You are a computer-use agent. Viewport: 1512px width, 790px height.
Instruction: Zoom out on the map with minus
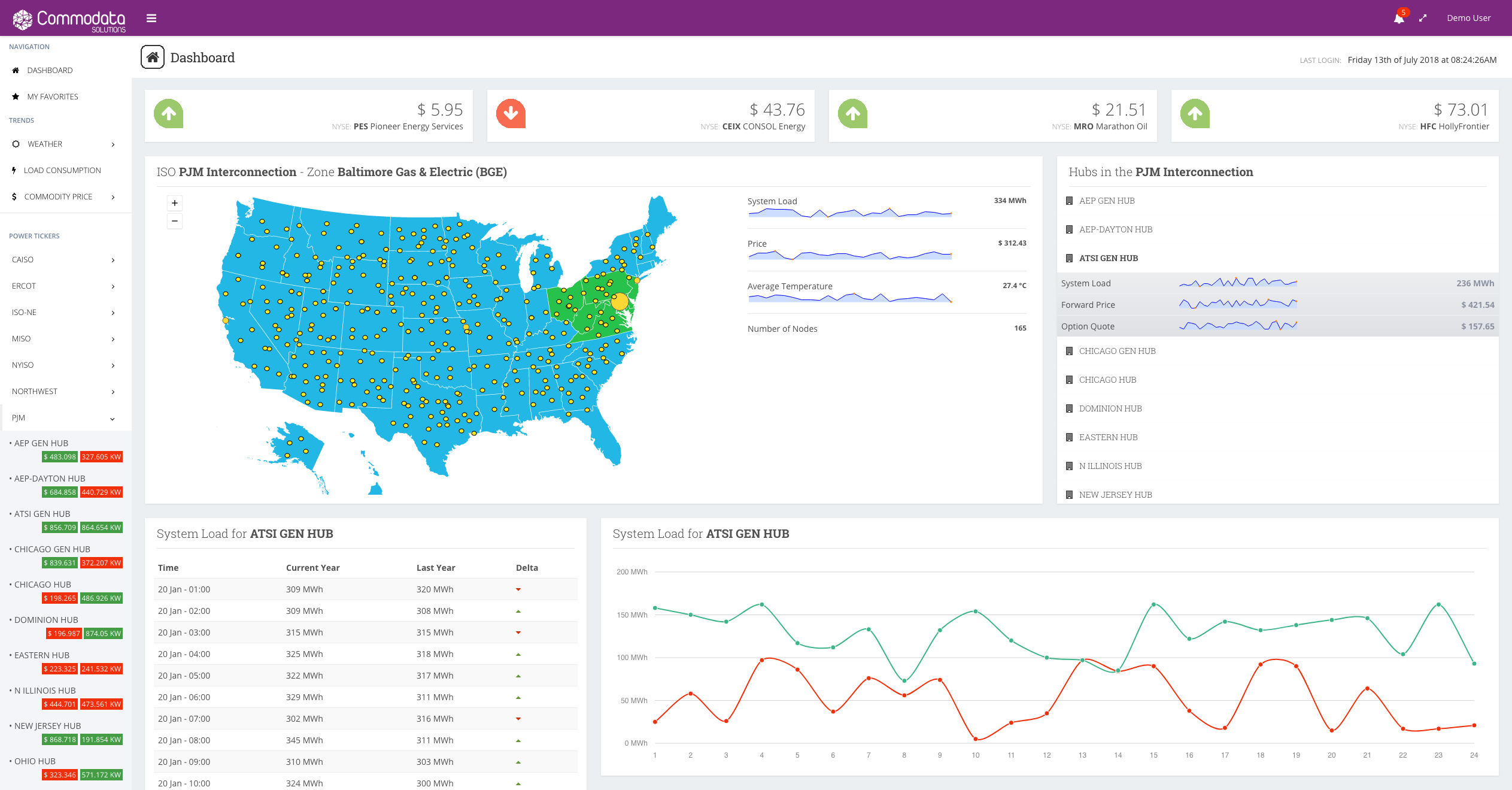(175, 221)
